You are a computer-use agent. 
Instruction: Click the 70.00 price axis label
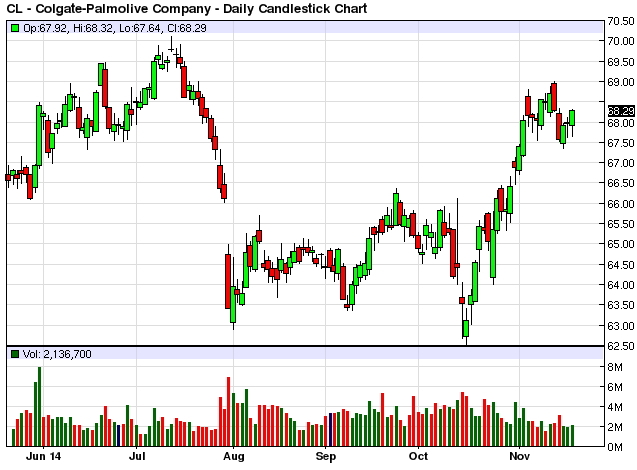[620, 41]
